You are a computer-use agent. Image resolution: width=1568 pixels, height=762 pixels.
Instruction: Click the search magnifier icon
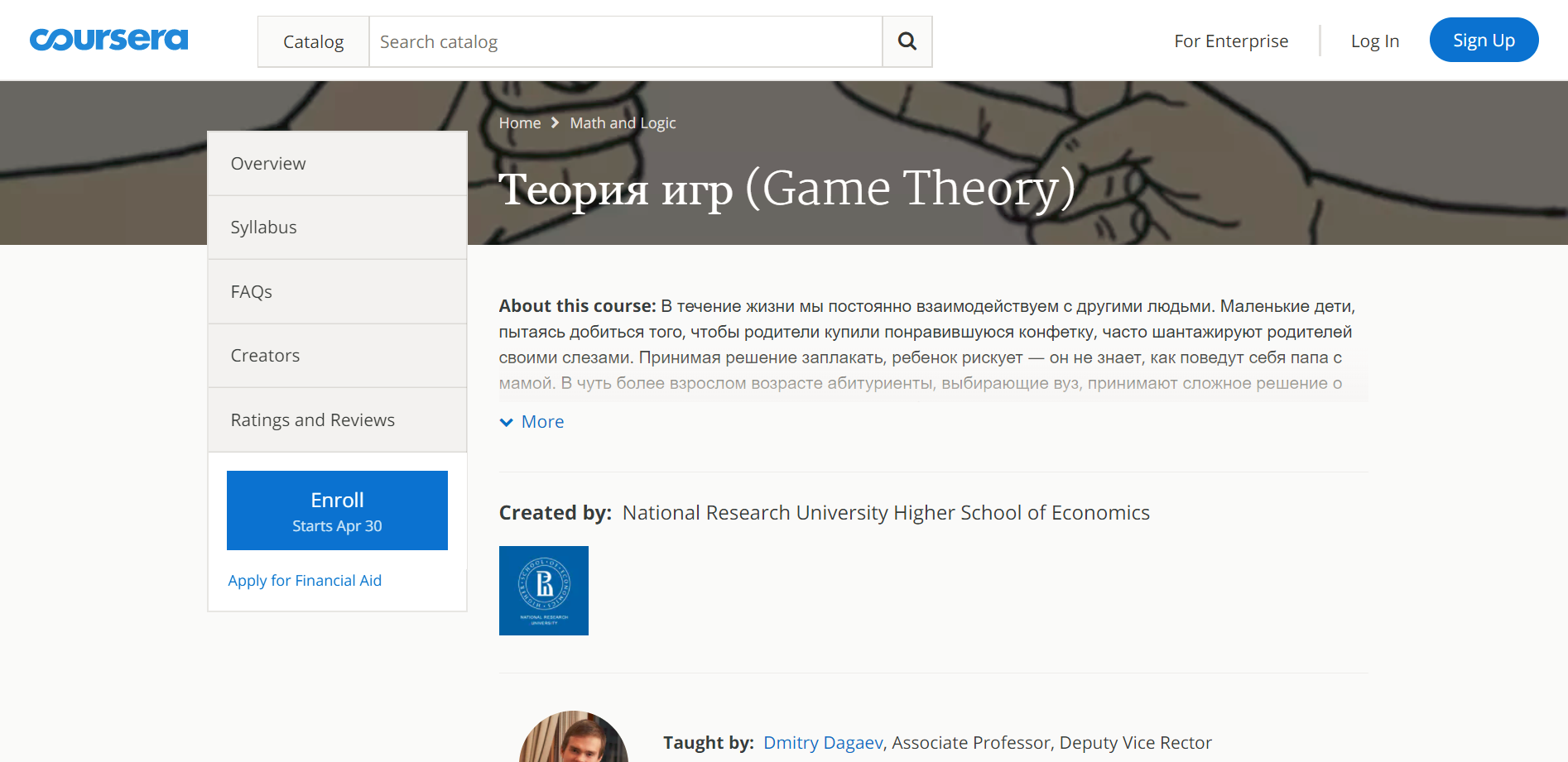[907, 41]
